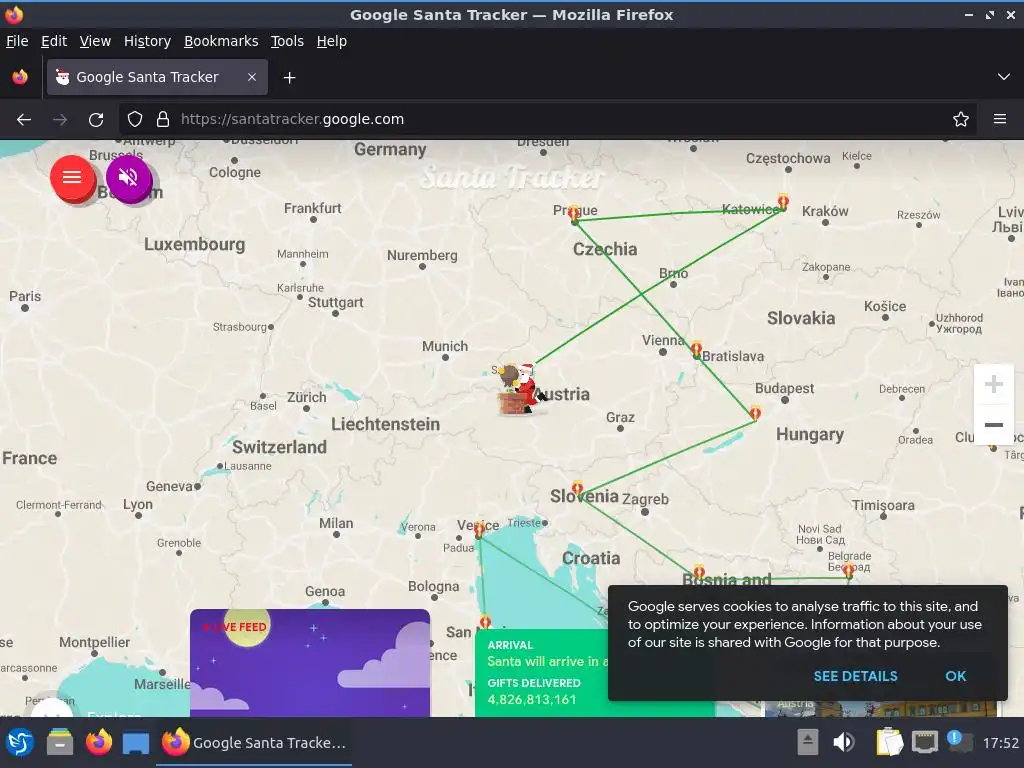1024x768 pixels.
Task: Reload the Santa Tracker page
Action: [96, 120]
